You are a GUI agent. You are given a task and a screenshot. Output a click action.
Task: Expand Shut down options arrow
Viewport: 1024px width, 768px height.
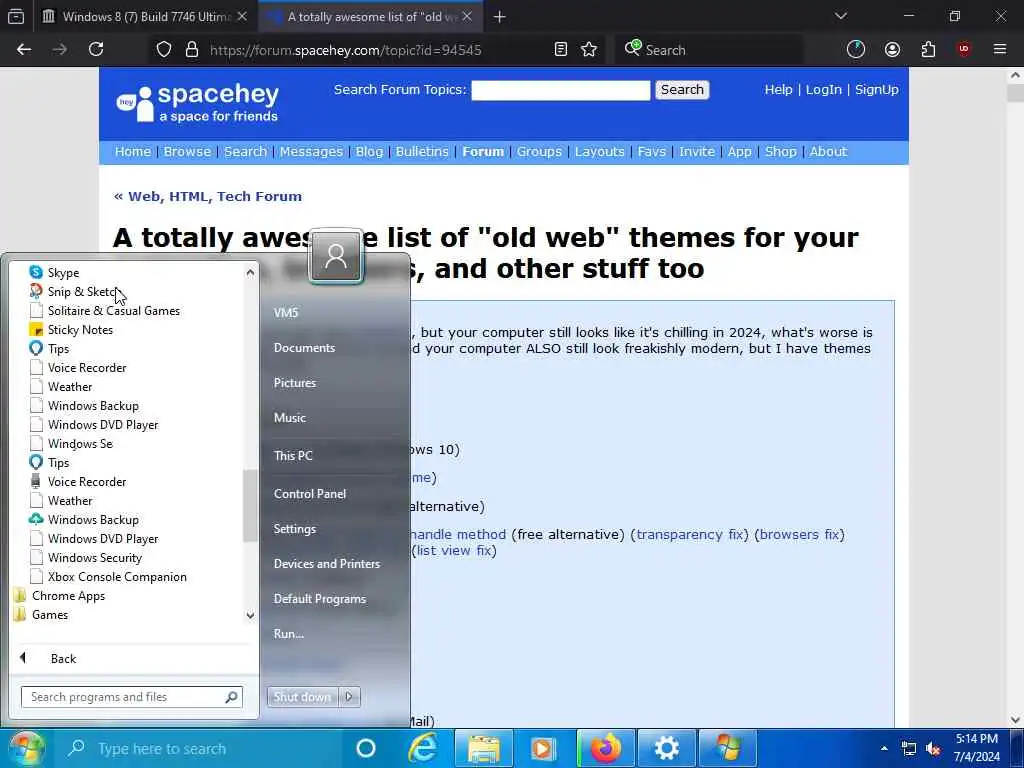tap(349, 697)
